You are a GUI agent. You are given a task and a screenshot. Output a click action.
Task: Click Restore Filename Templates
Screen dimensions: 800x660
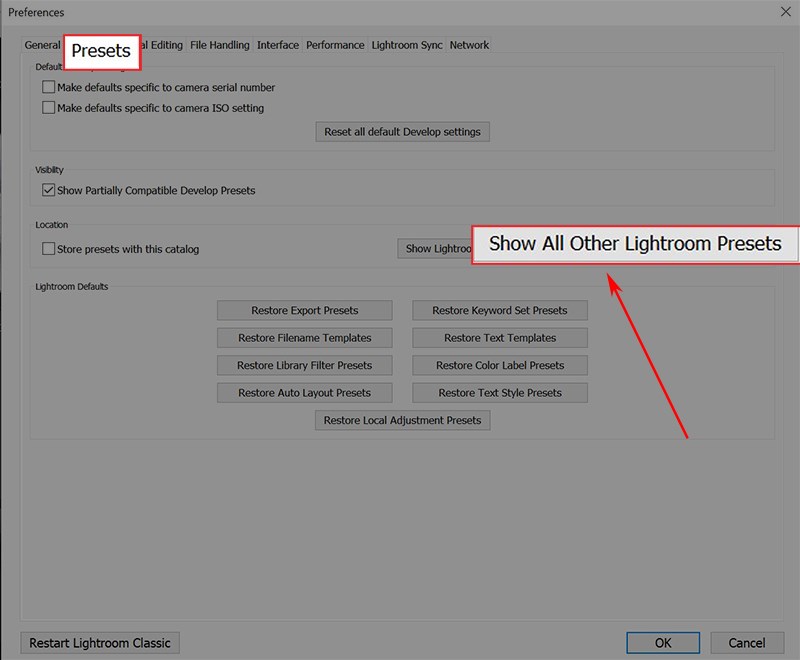[x=305, y=338]
